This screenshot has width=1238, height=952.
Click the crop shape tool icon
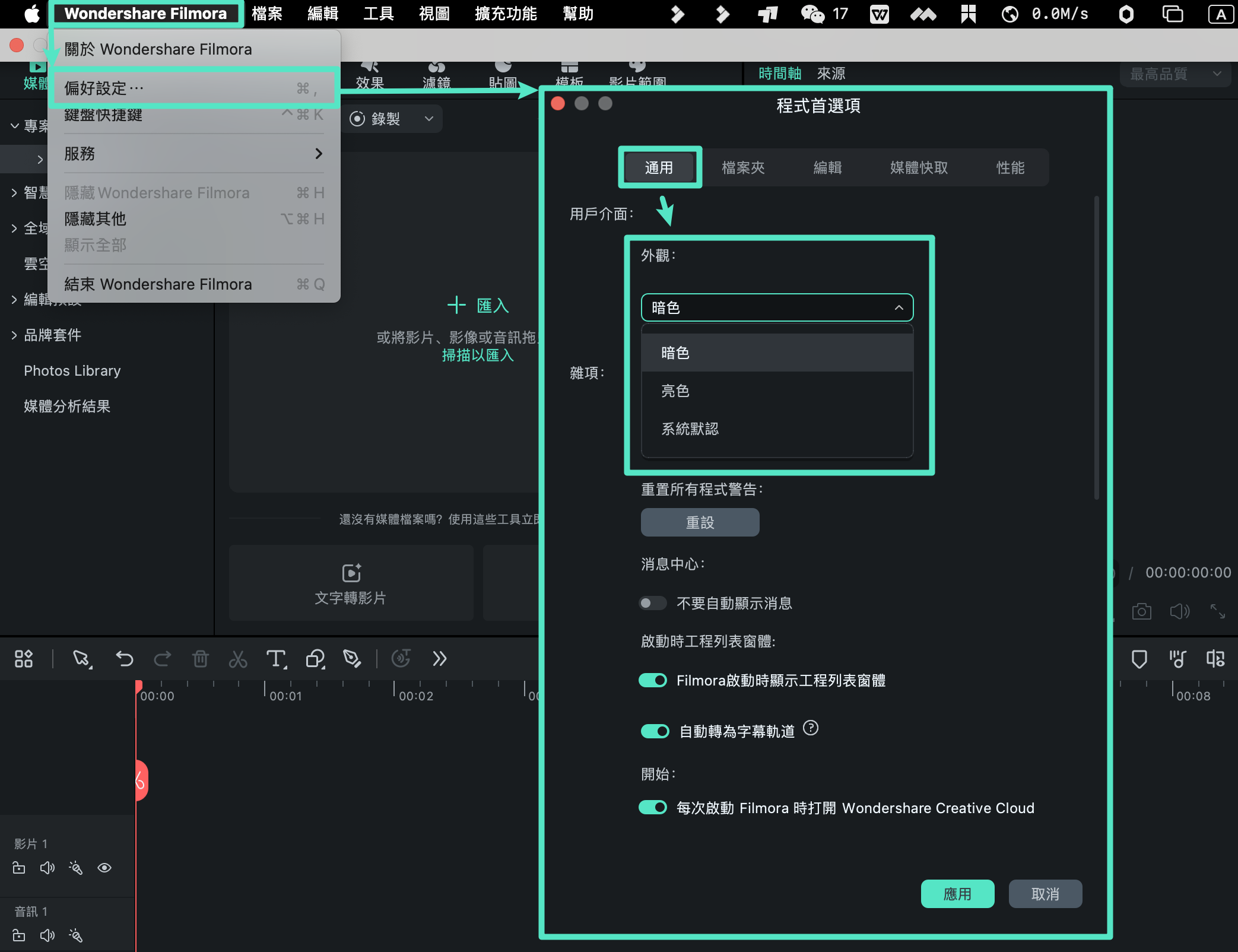tap(315, 659)
